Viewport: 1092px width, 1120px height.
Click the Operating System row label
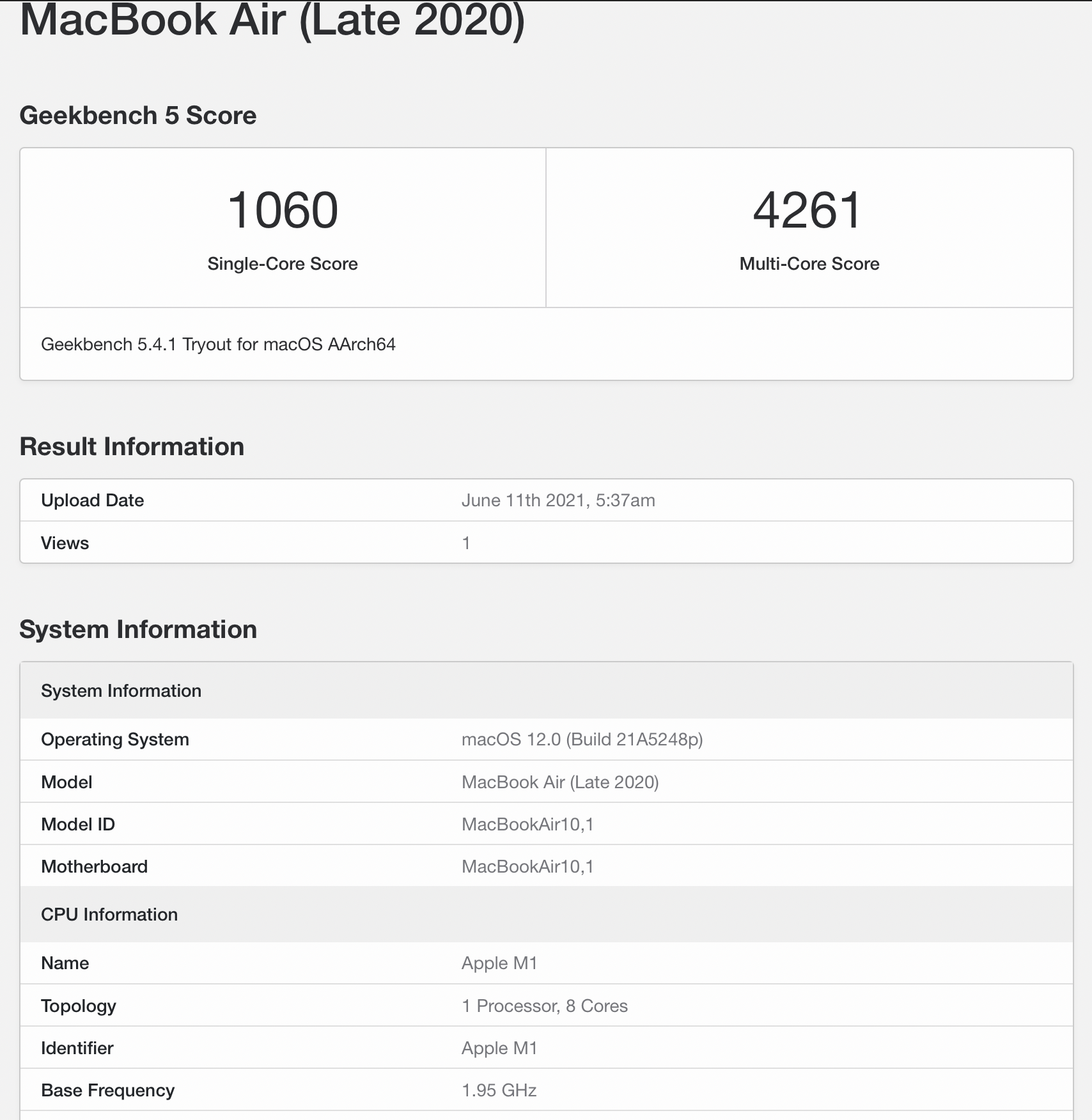[115, 740]
